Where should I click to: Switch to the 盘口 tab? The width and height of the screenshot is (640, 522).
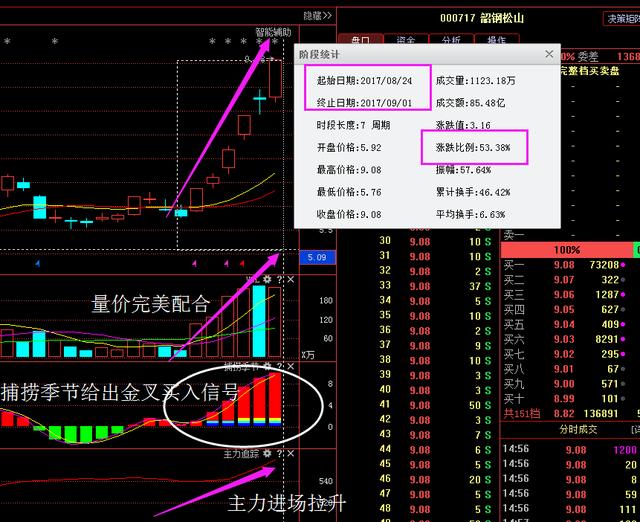[x=361, y=41]
